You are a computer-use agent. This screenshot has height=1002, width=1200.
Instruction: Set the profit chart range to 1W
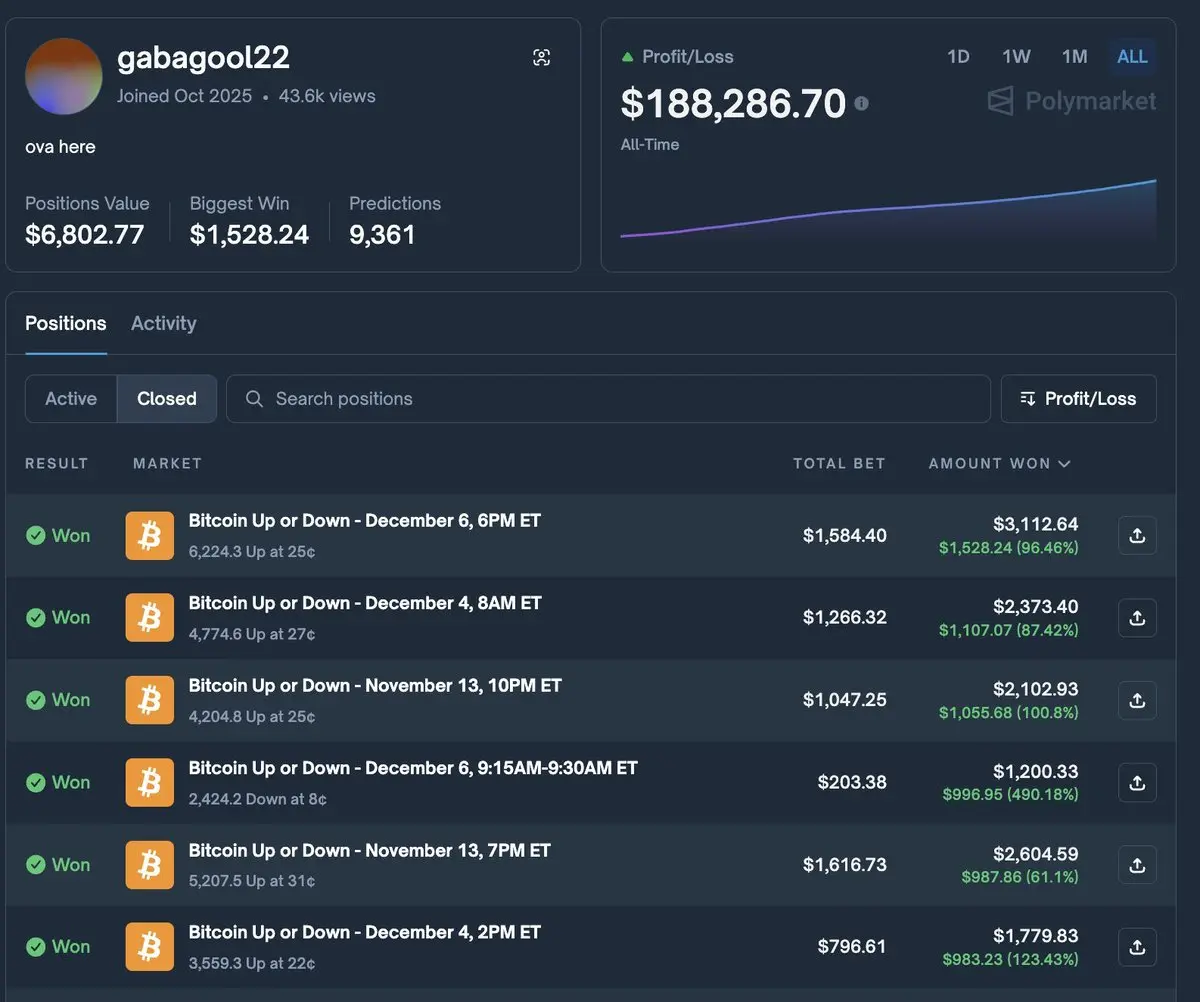[1016, 56]
